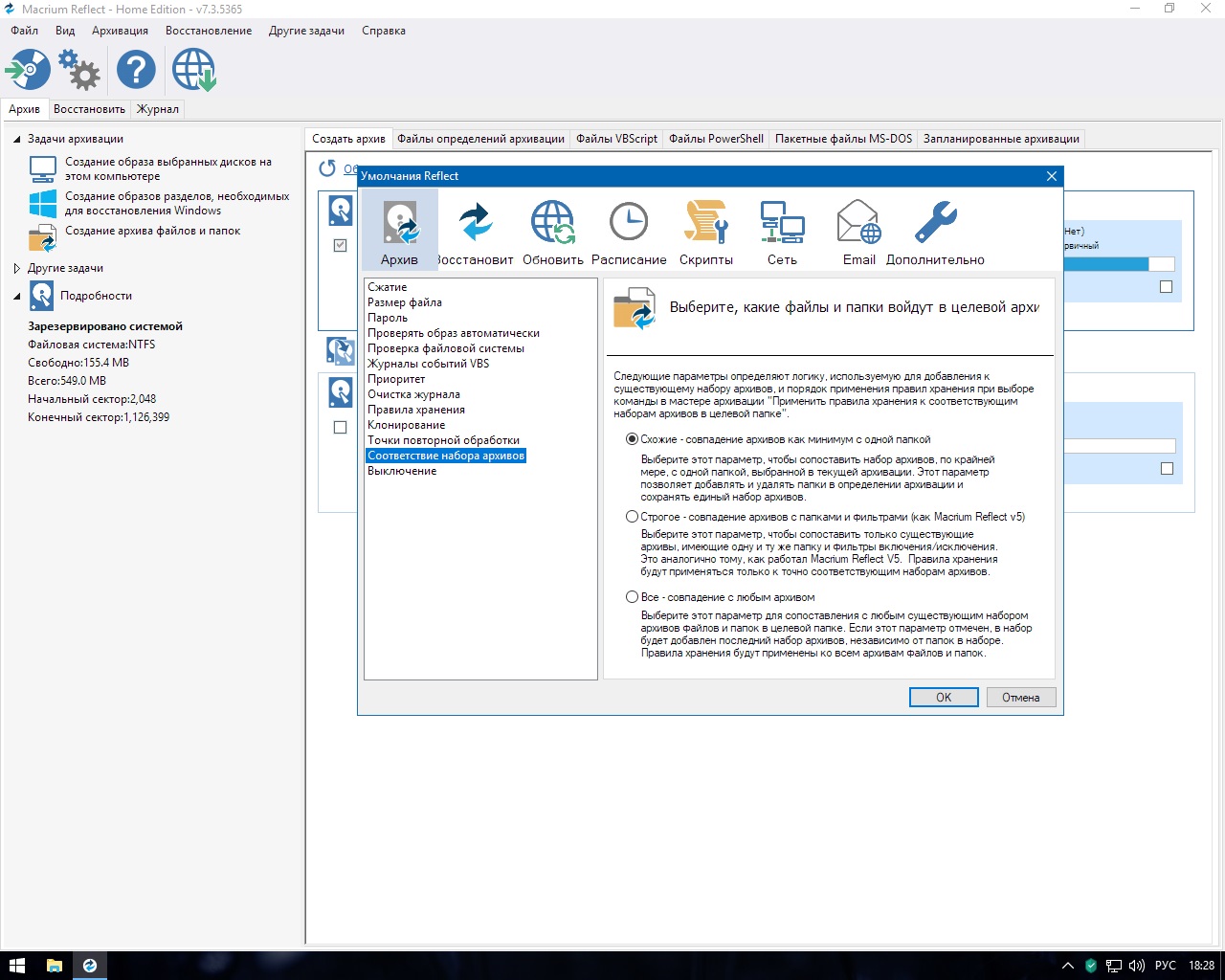Select the Сеть network settings icon
The height and width of the screenshot is (980, 1225).
(x=782, y=232)
